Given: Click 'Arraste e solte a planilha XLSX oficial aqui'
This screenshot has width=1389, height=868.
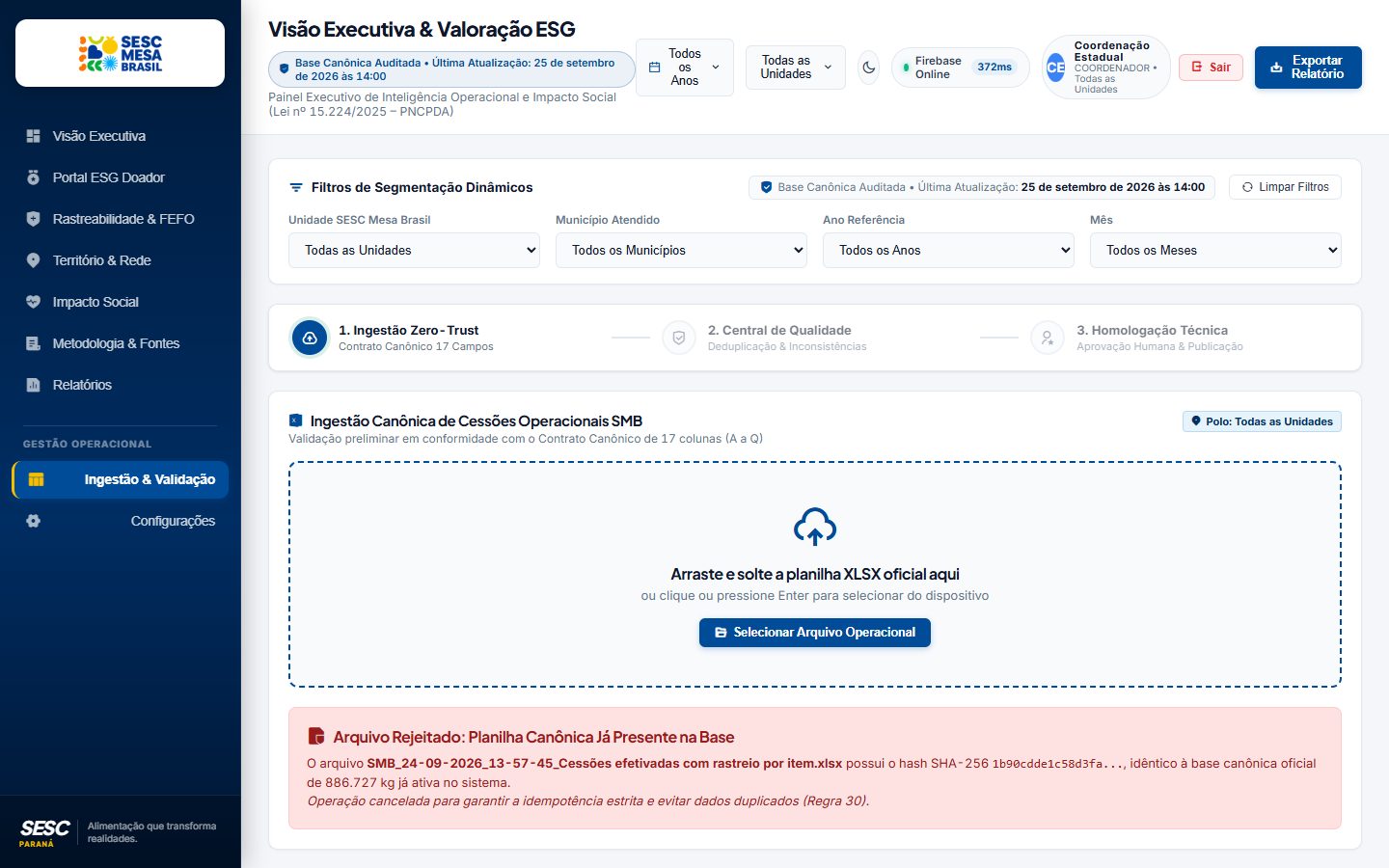Looking at the screenshot, I should click(x=815, y=574).
